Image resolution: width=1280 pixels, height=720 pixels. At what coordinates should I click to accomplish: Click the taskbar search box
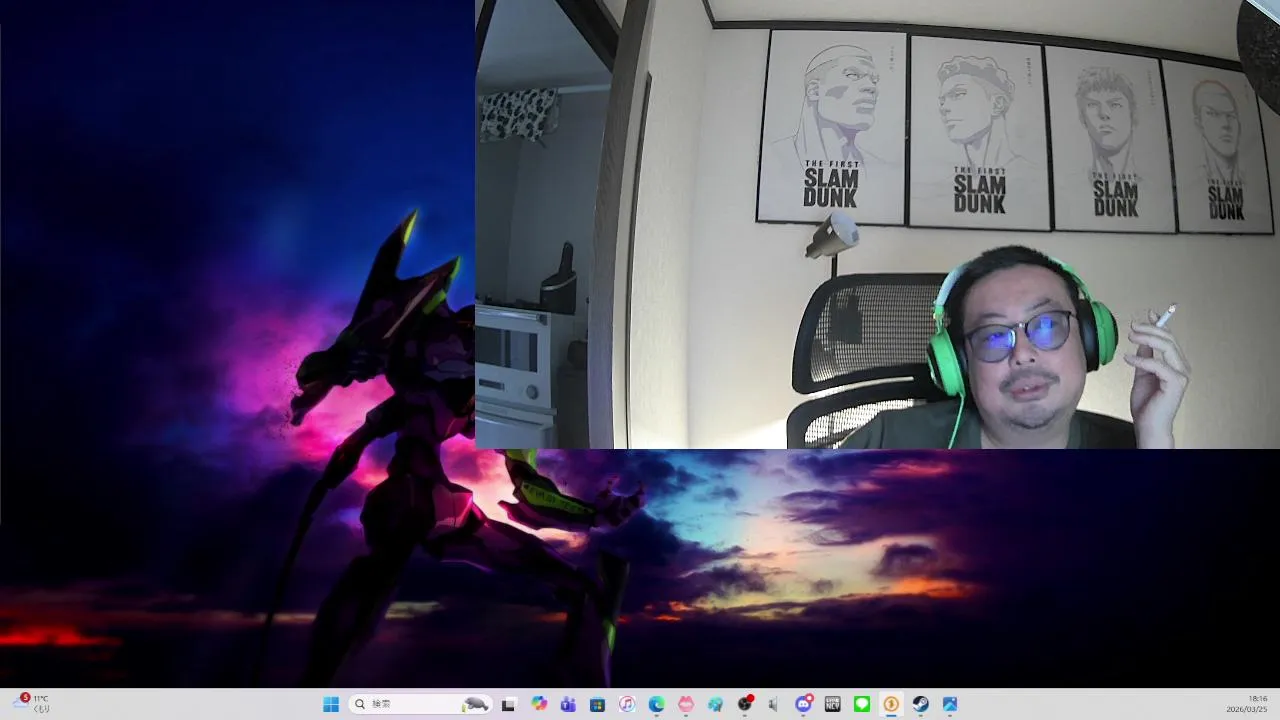420,704
